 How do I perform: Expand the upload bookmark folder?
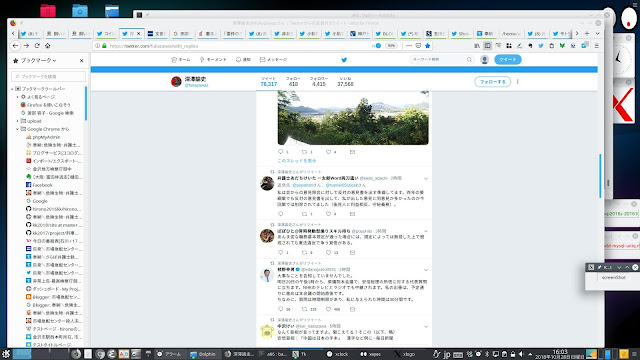tap(18, 121)
